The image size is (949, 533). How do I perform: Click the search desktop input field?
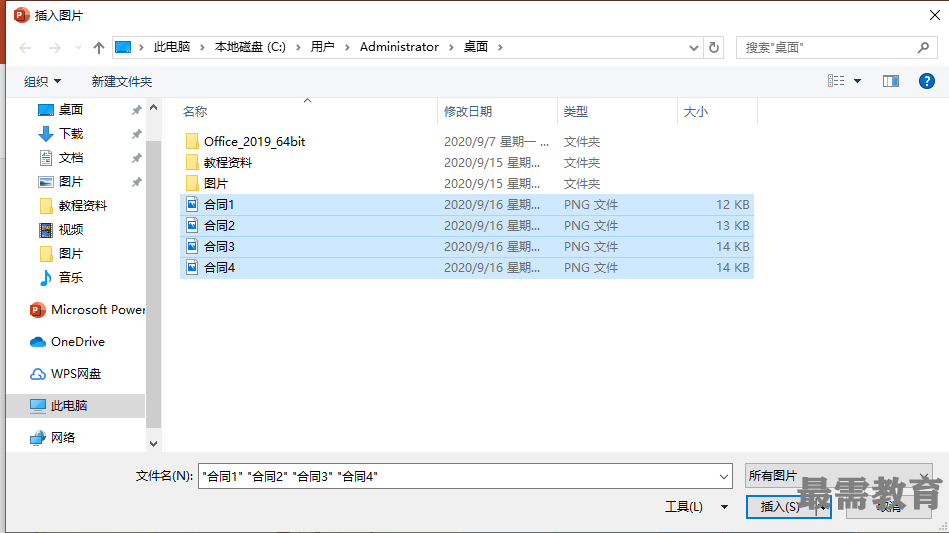[828, 47]
